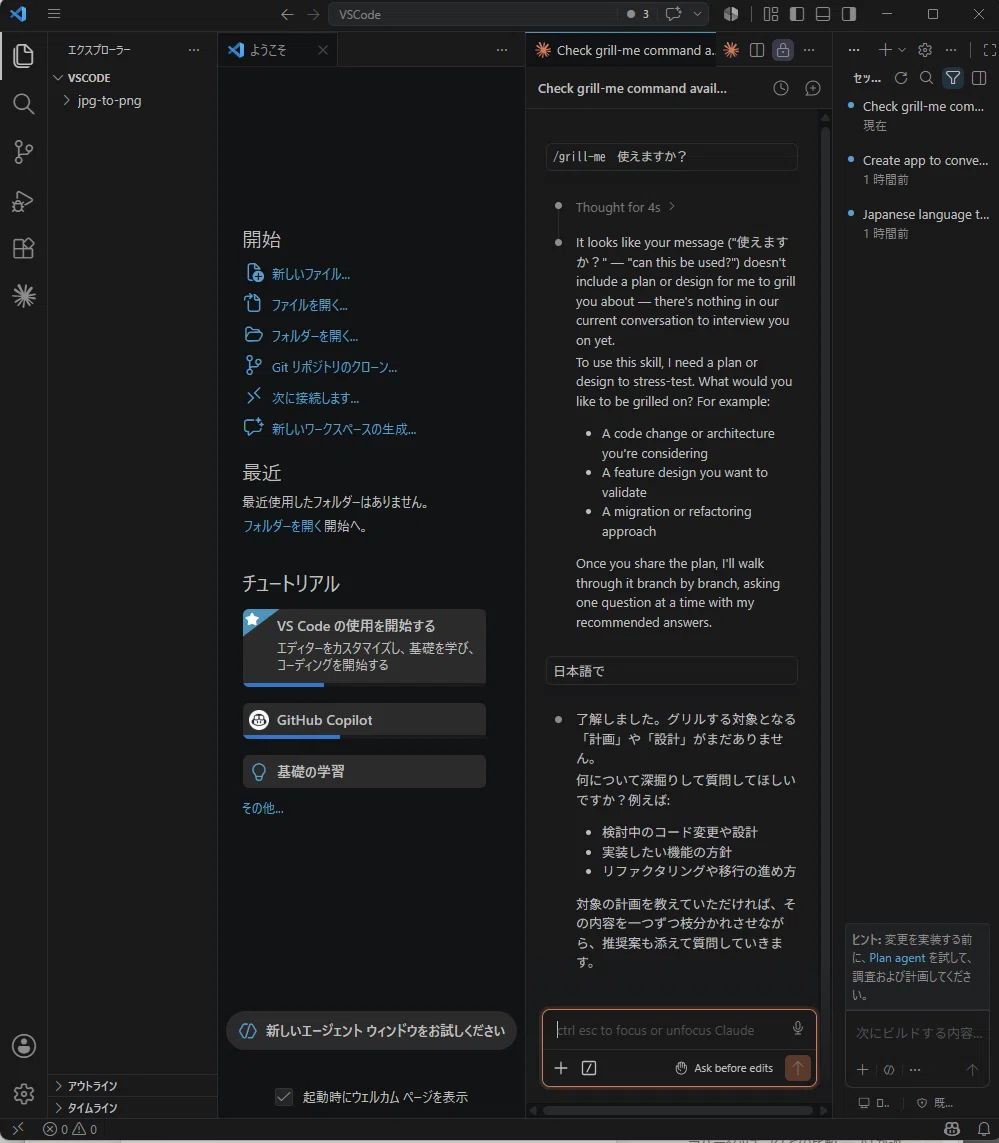The width and height of the screenshot is (999, 1143).
Task: Open the Extensions view
Action: tap(23, 249)
